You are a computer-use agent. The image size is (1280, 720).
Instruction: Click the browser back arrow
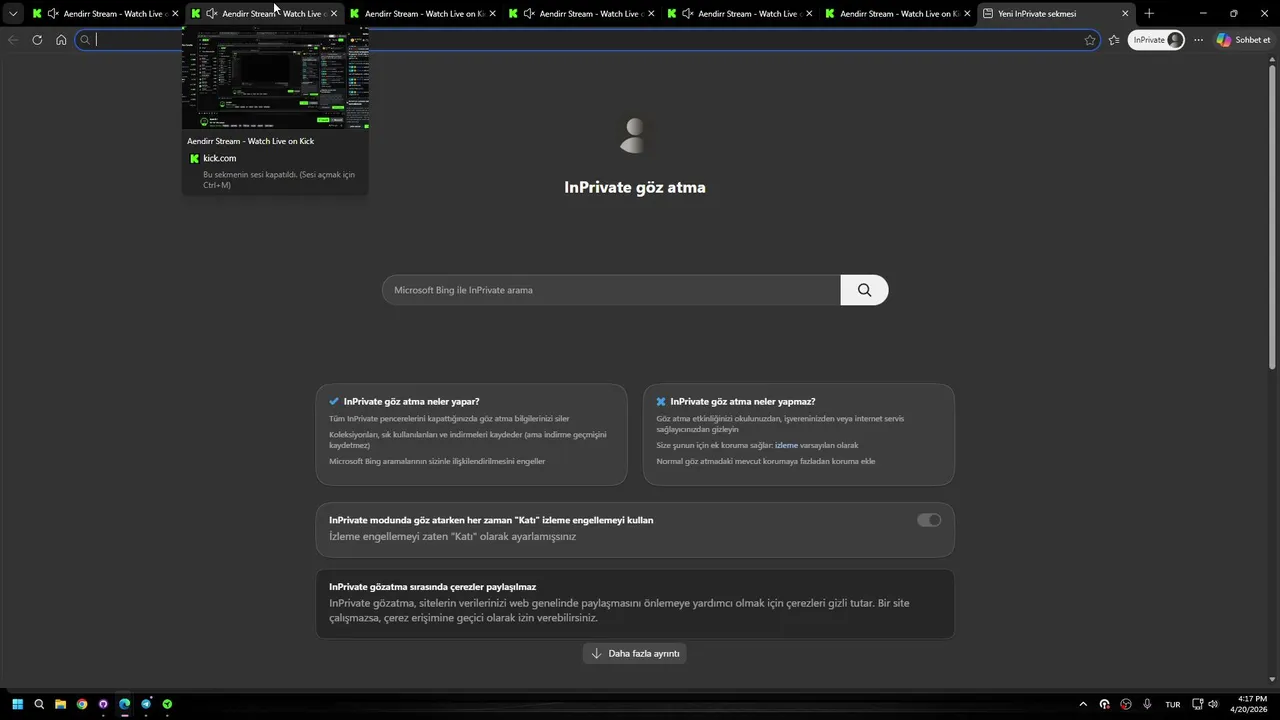(x=13, y=40)
